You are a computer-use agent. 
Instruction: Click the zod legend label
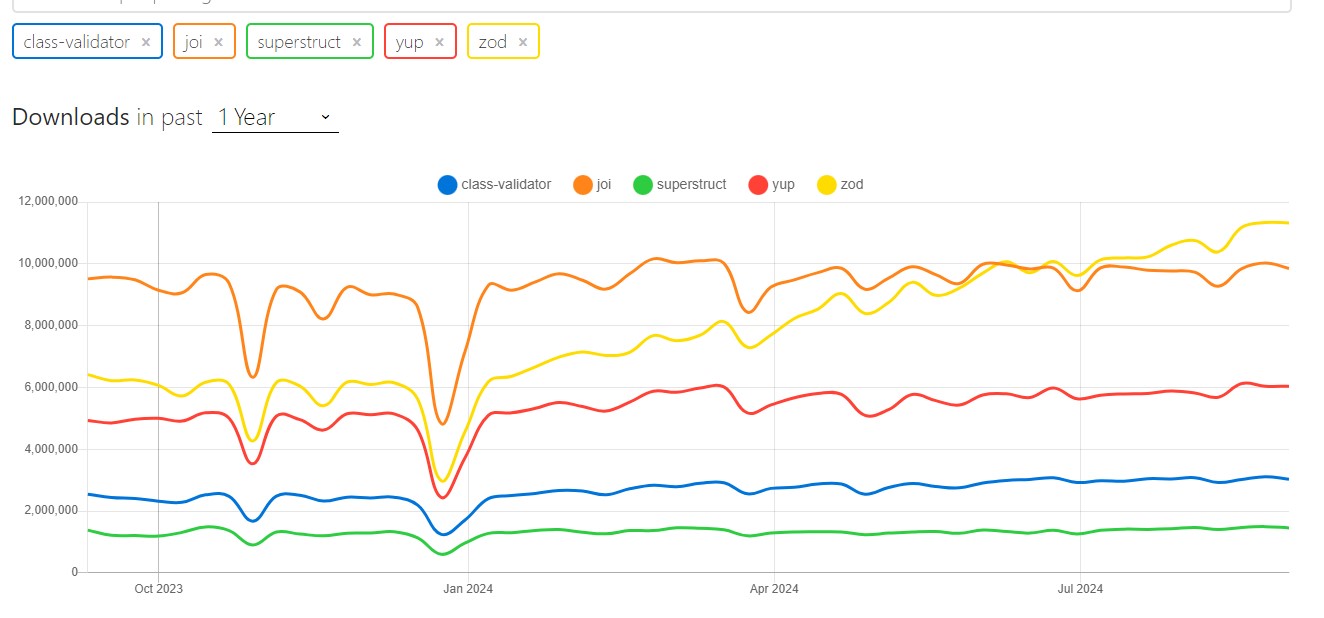[852, 185]
